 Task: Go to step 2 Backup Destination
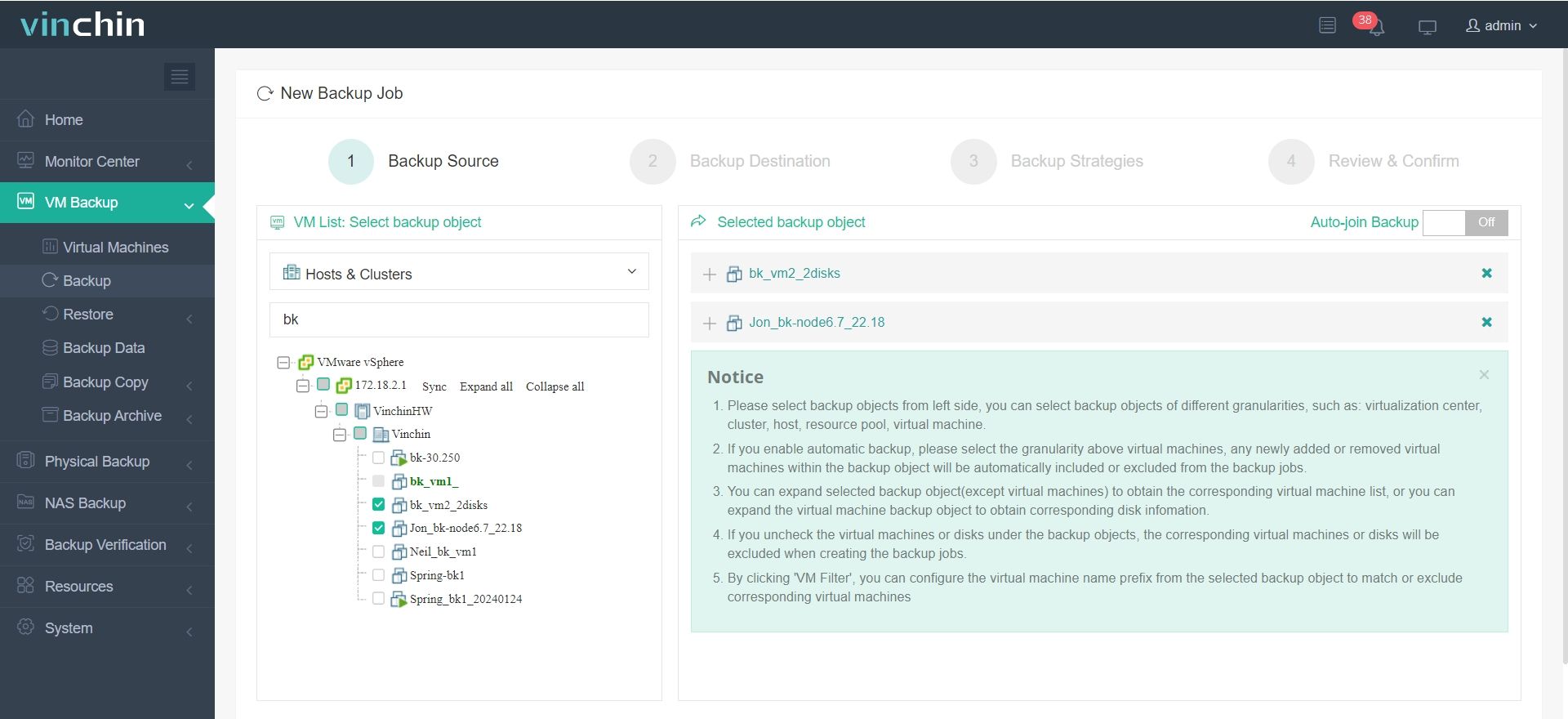(730, 161)
